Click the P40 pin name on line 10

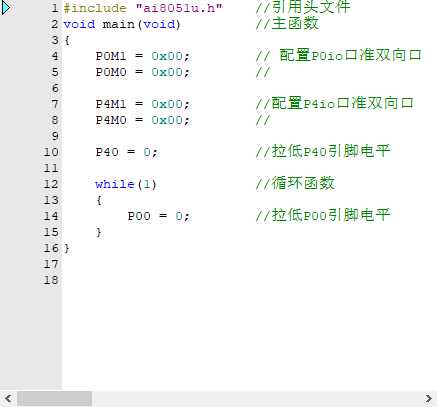pyautogui.click(x=107, y=152)
